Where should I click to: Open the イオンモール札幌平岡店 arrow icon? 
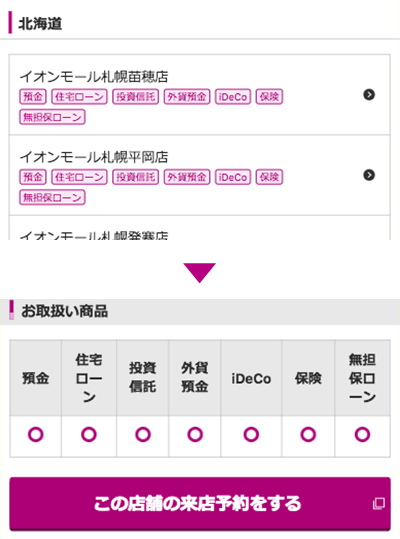pos(369,175)
